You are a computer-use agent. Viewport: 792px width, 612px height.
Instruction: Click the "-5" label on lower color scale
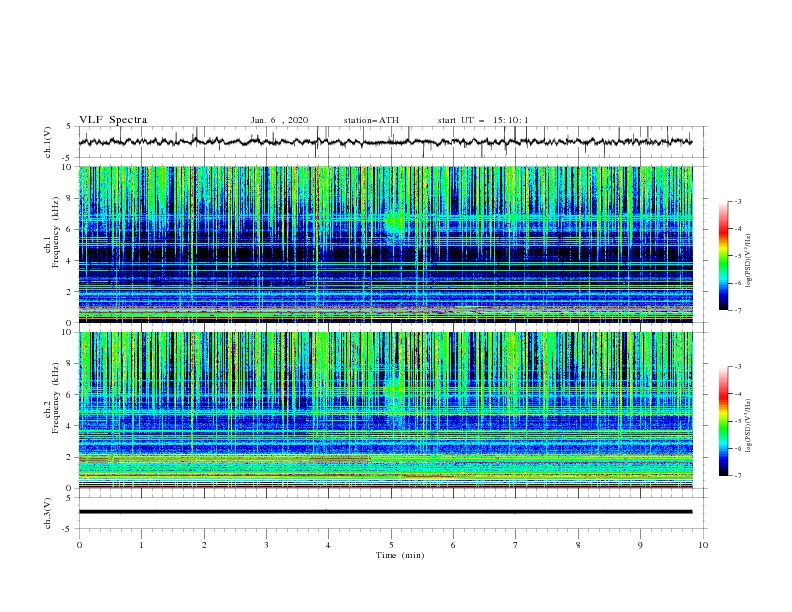pos(738,421)
